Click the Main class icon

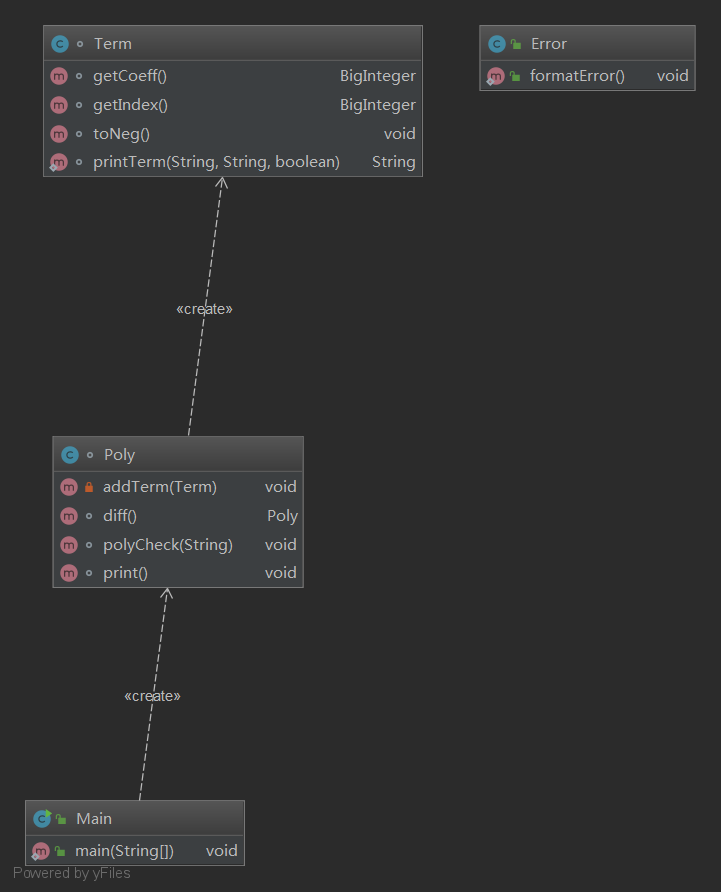[42, 819]
